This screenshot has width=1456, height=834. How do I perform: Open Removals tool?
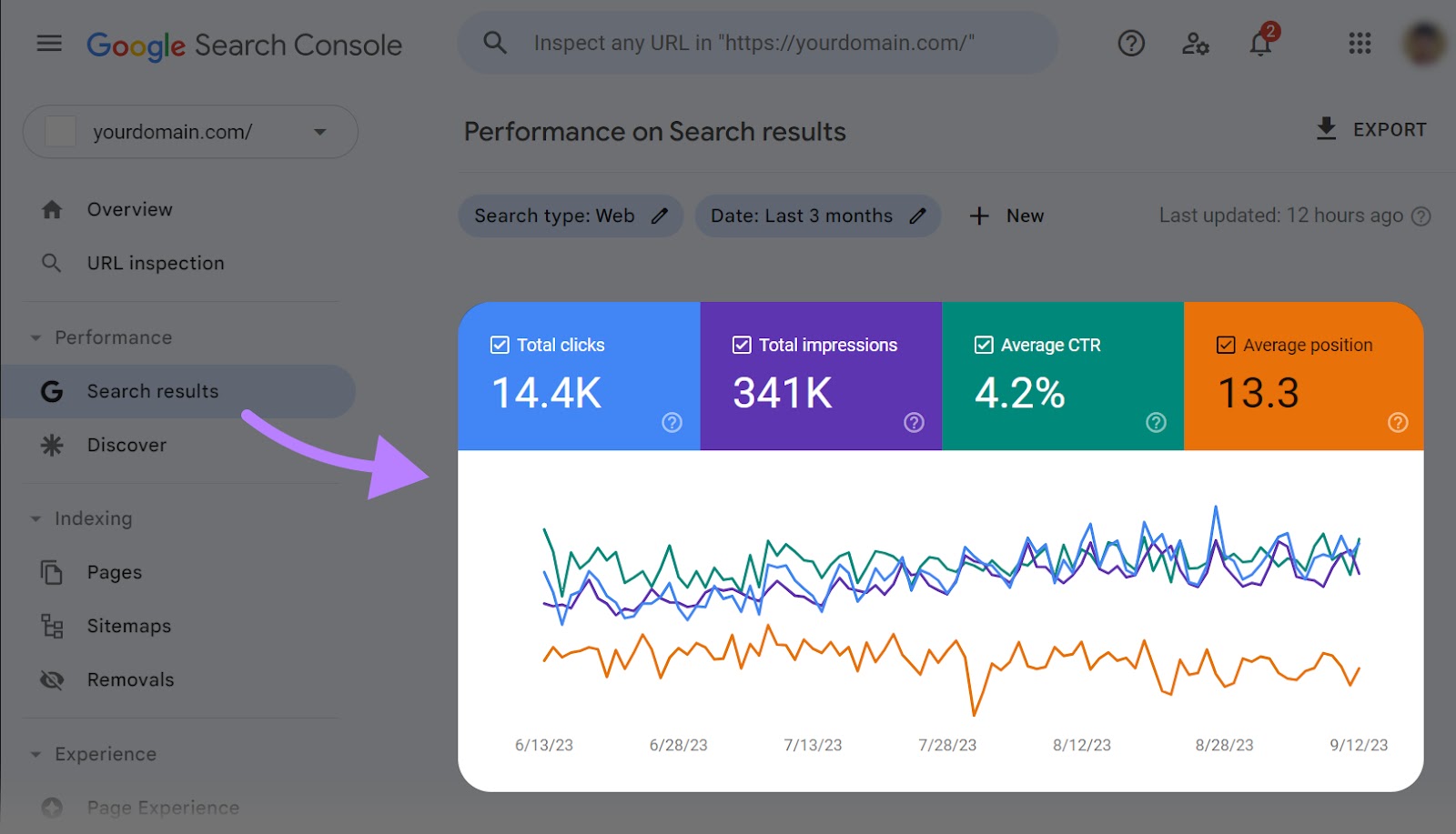click(130, 679)
